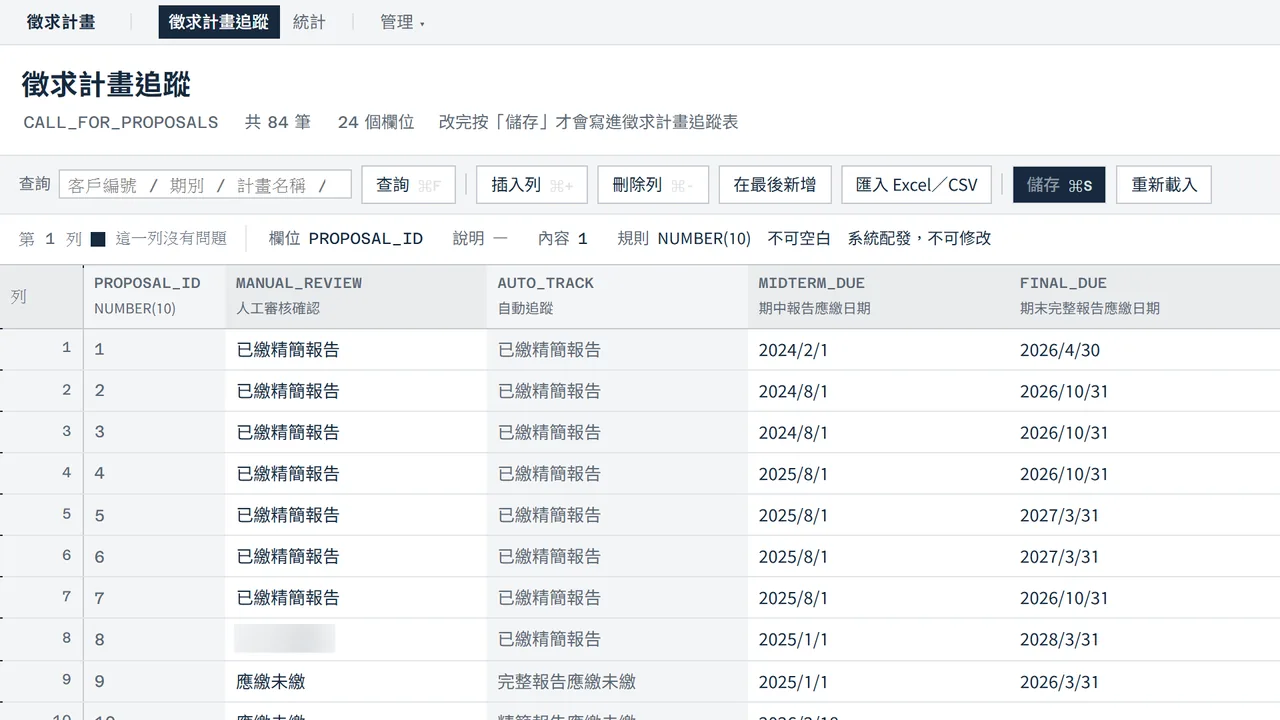
Task: Open the 徵求計畫追蹤 tab
Action: pyautogui.click(x=219, y=22)
